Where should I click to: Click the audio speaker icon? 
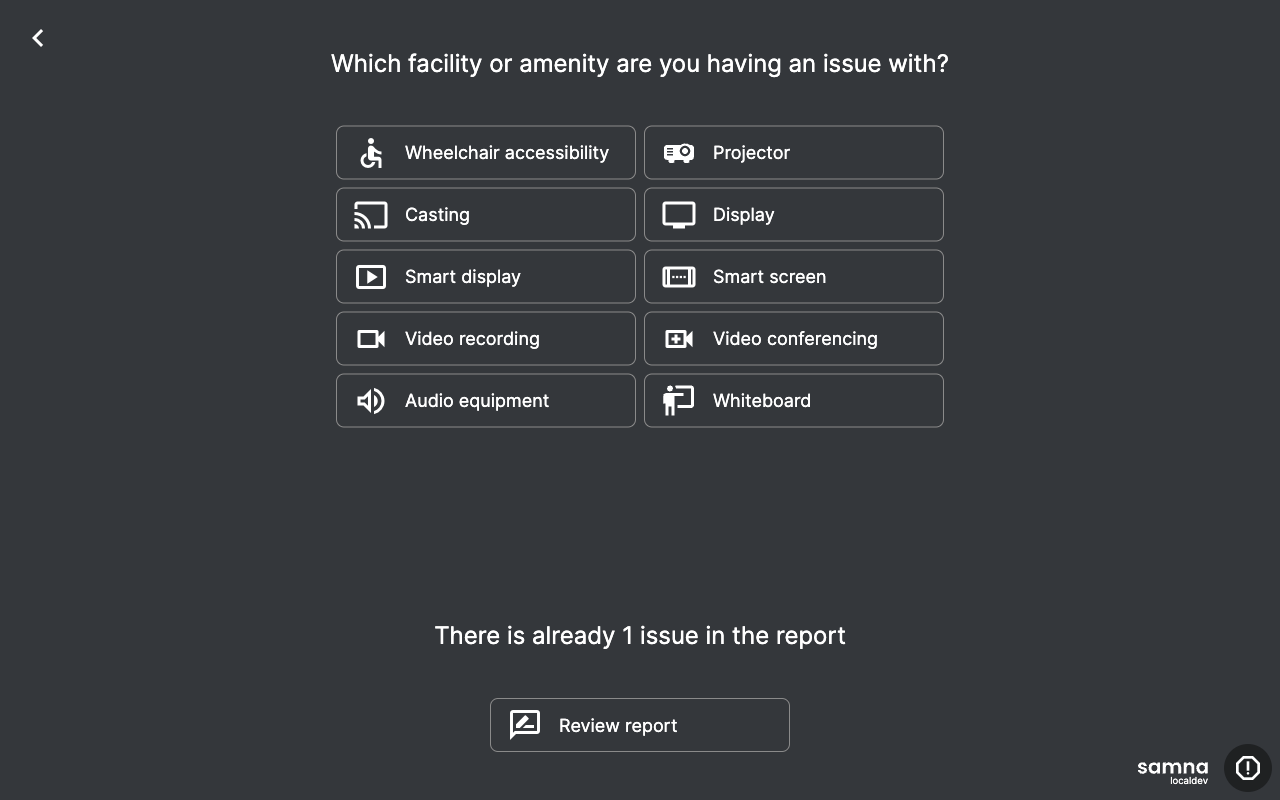tap(371, 401)
